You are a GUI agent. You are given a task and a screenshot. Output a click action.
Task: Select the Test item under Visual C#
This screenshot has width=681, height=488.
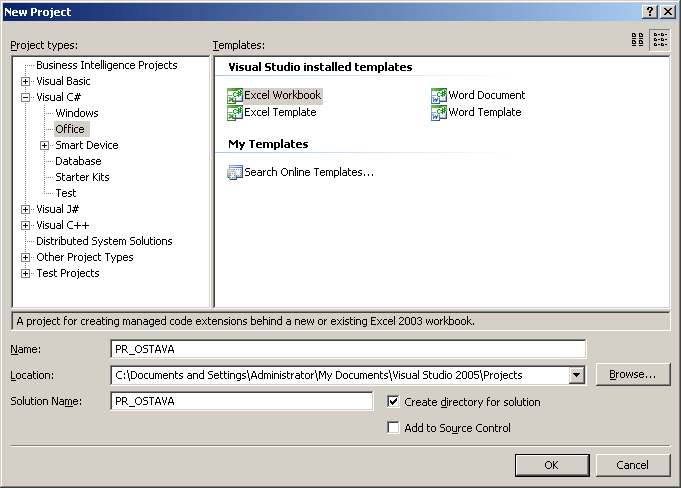point(66,193)
